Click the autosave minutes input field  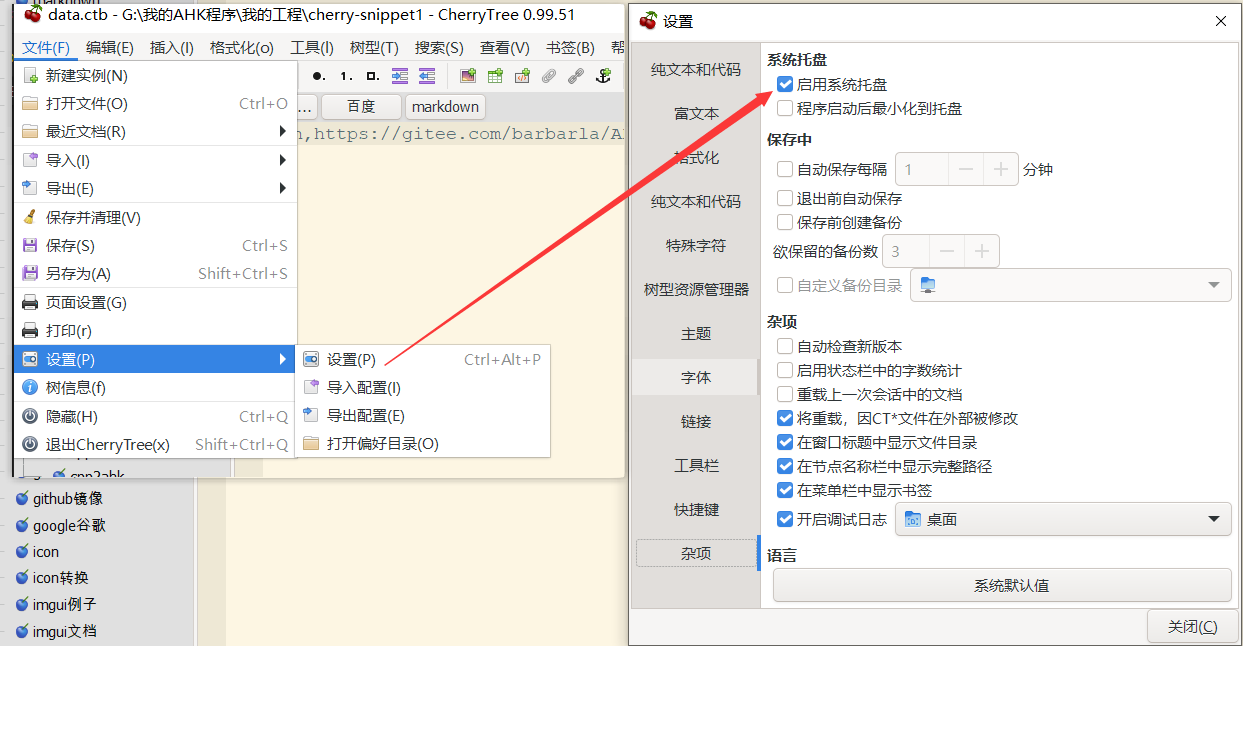[x=921, y=170]
